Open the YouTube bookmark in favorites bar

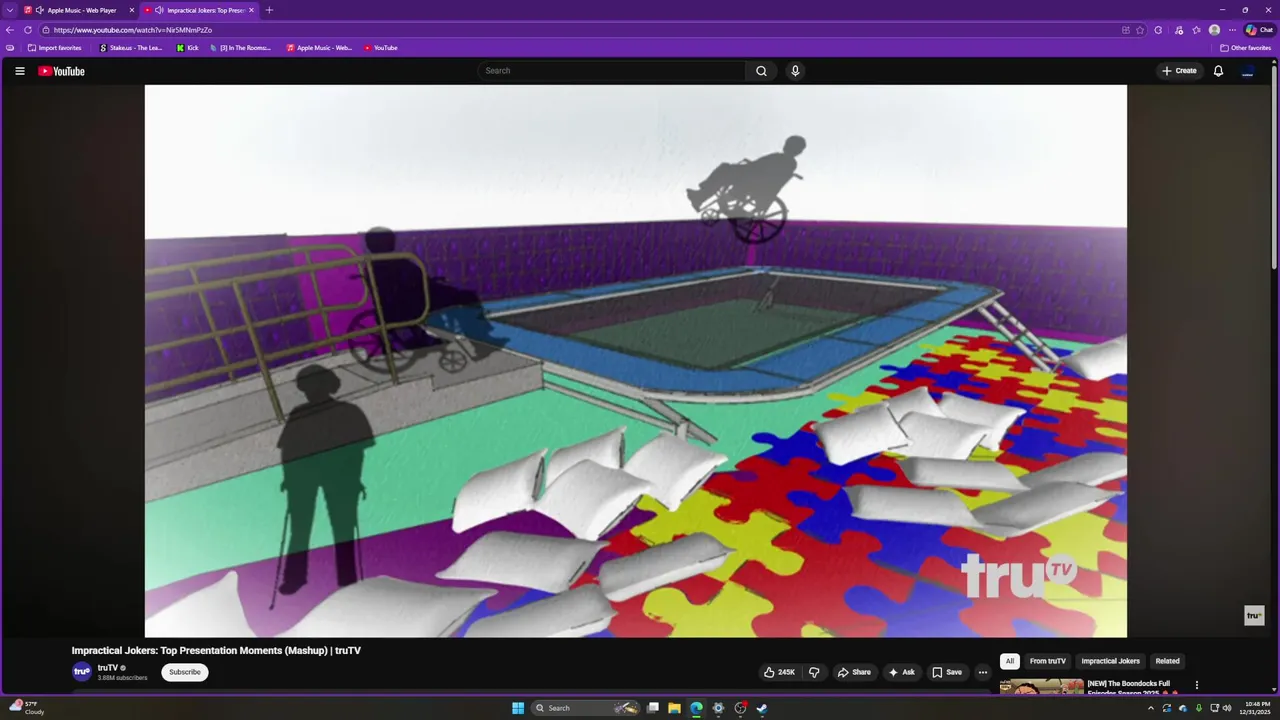(x=381, y=48)
